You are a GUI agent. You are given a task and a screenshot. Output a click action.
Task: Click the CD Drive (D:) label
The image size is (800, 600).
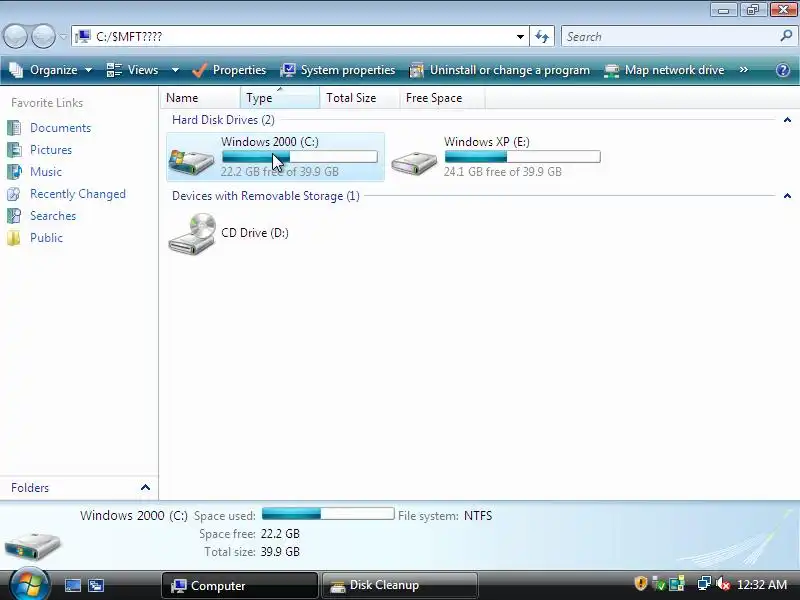(x=255, y=233)
